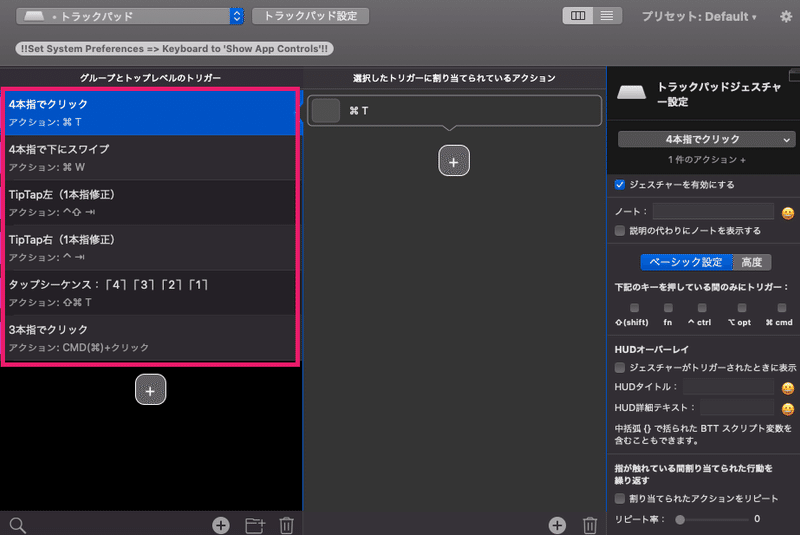800x535 pixels.
Task: Click the HUDタイトル input field
Action: point(729,387)
